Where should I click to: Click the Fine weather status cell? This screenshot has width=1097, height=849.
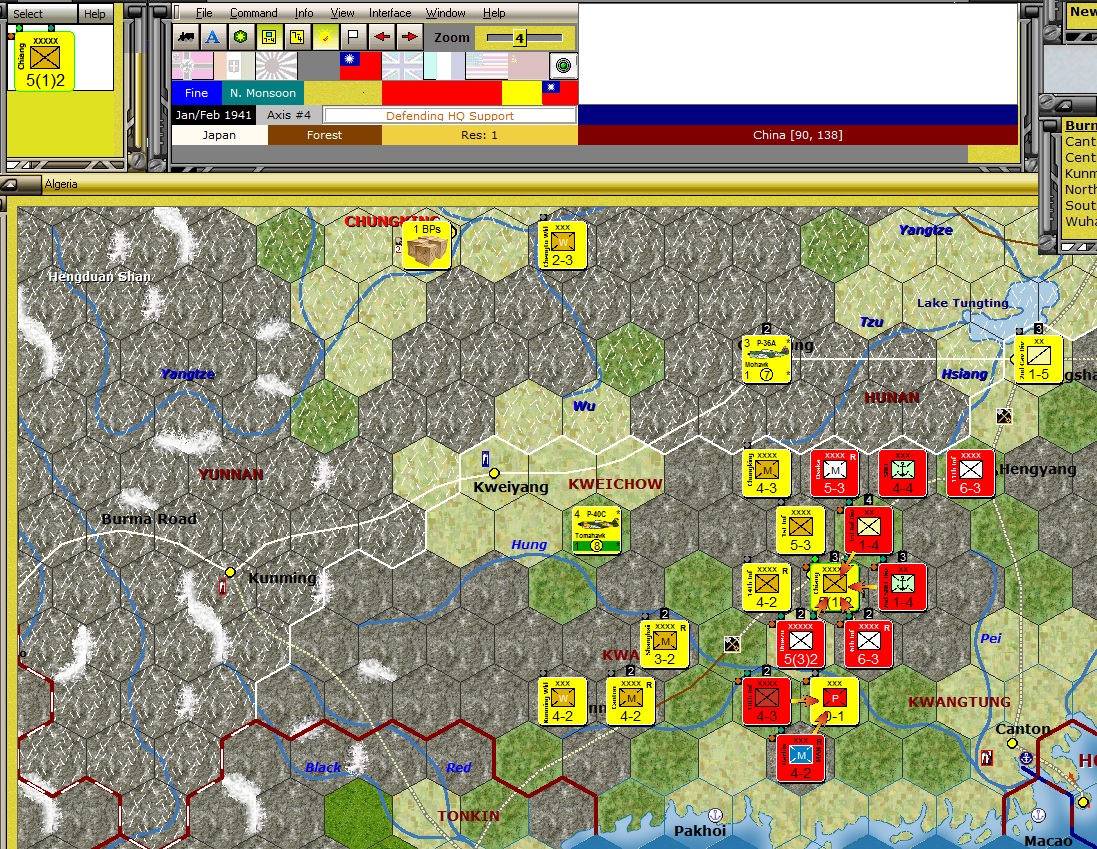click(197, 93)
